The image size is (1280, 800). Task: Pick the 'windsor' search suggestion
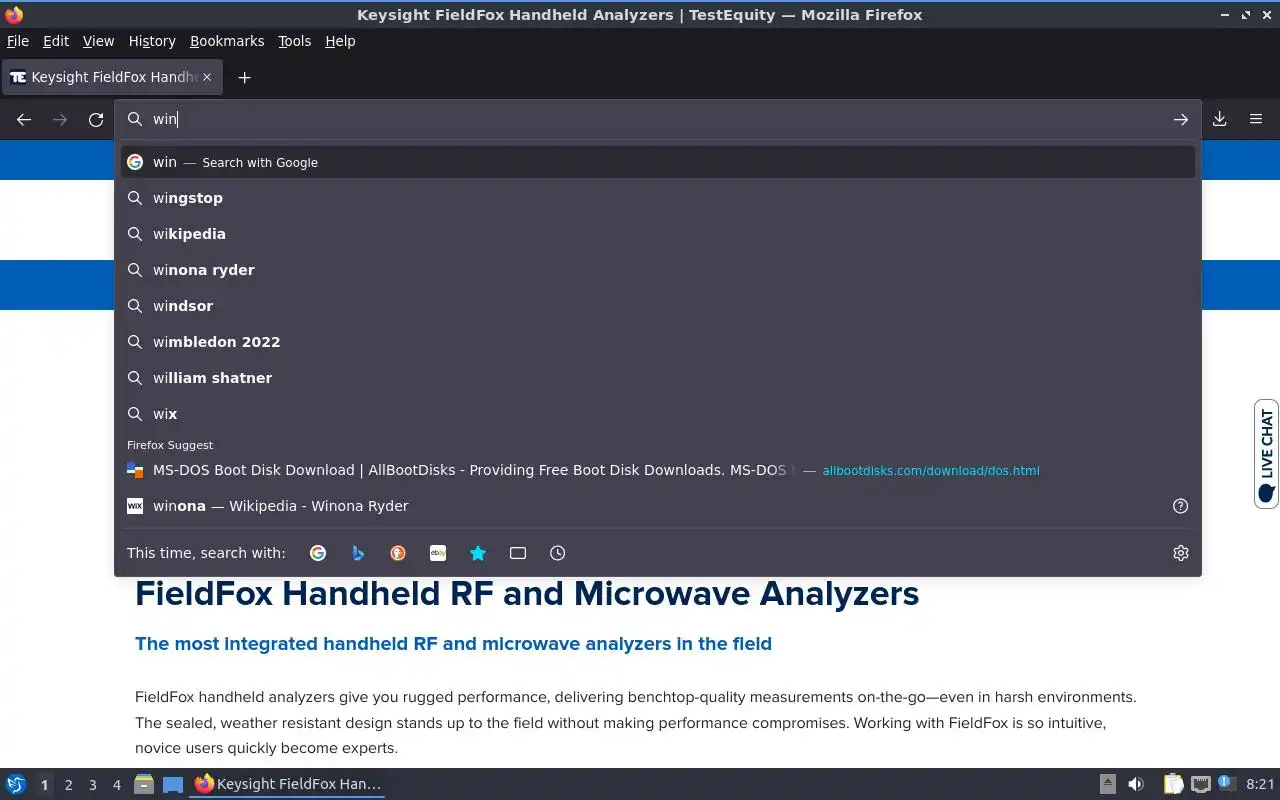658,306
